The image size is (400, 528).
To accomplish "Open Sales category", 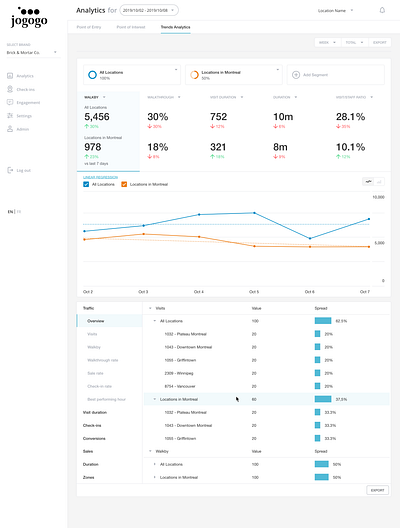I will (x=88, y=451).
